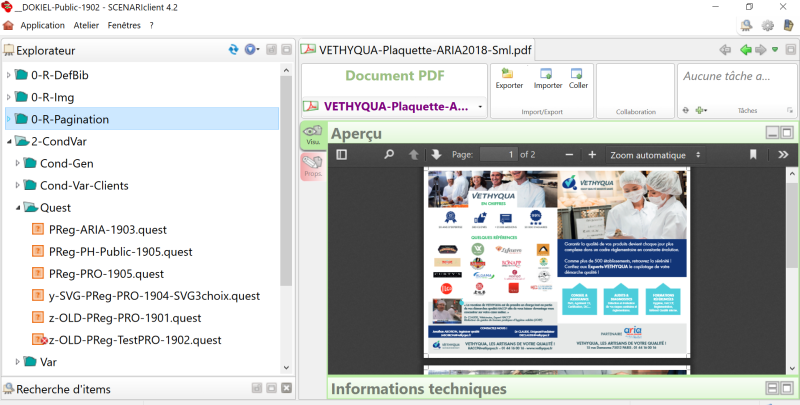
Task: Open the Fenêtres menu
Action: (124, 25)
